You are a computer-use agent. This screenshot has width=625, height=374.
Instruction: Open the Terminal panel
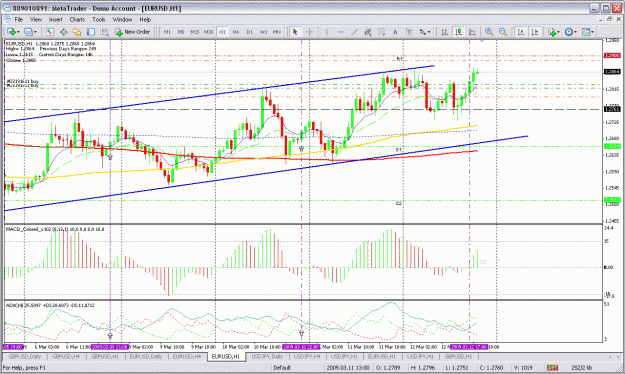[91, 31]
